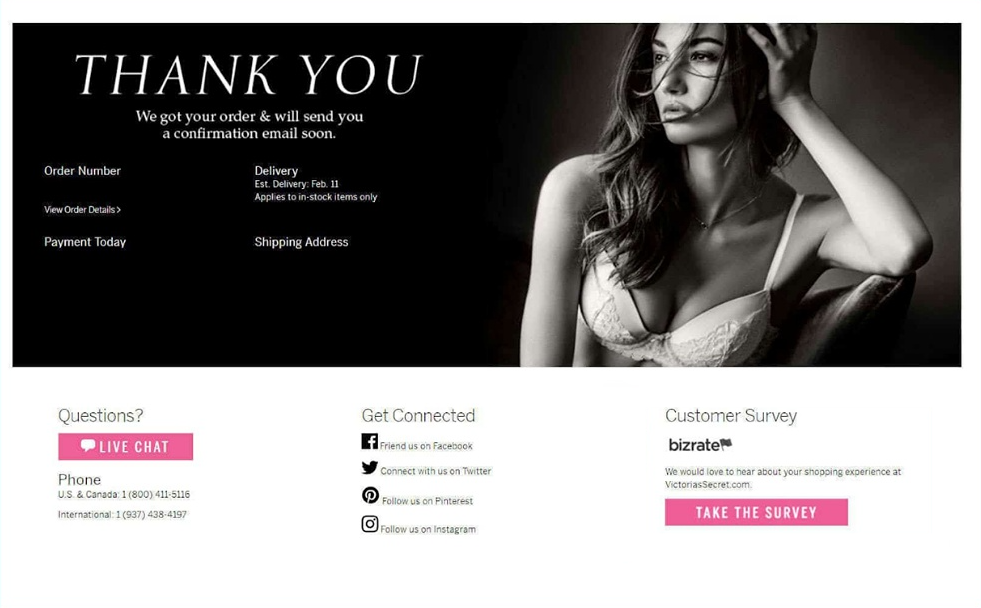The image size is (981, 608).
Task: Open the Live Chat button
Action: click(126, 447)
